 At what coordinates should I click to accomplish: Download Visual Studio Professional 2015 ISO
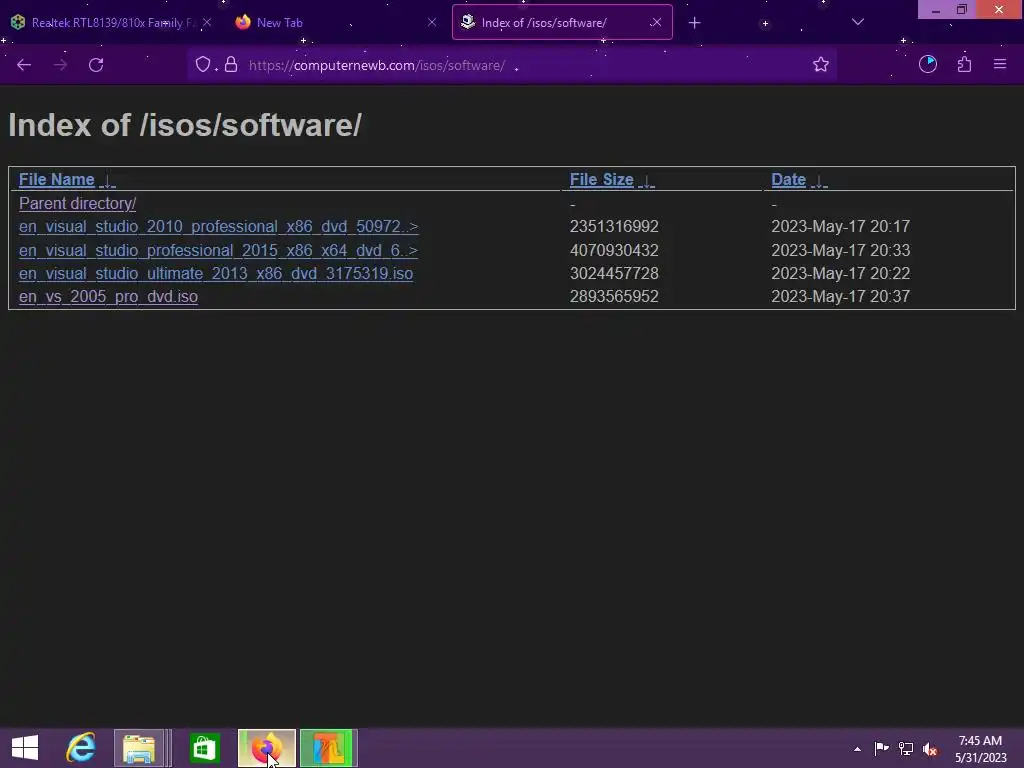218,250
